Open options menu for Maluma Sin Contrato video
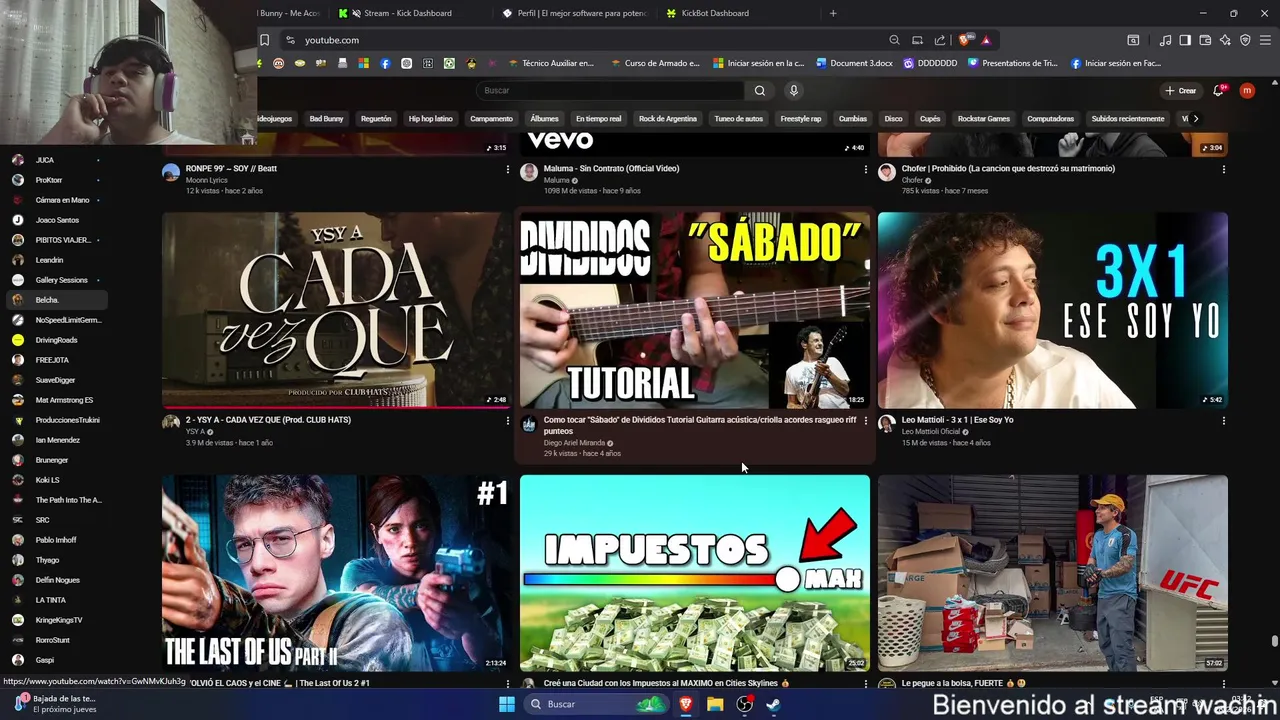This screenshot has height=720, width=1280. tap(865, 169)
